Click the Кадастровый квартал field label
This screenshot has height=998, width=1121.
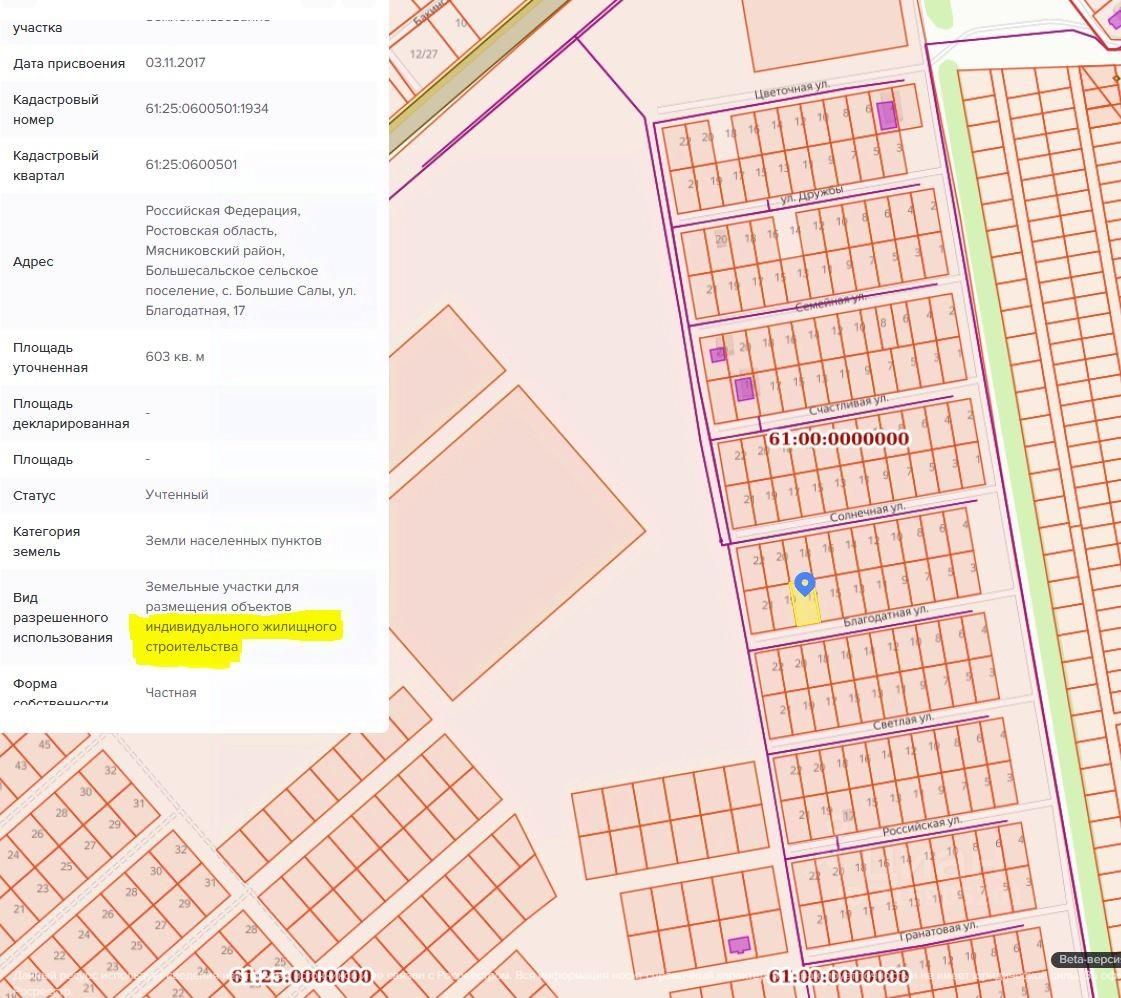55,165
